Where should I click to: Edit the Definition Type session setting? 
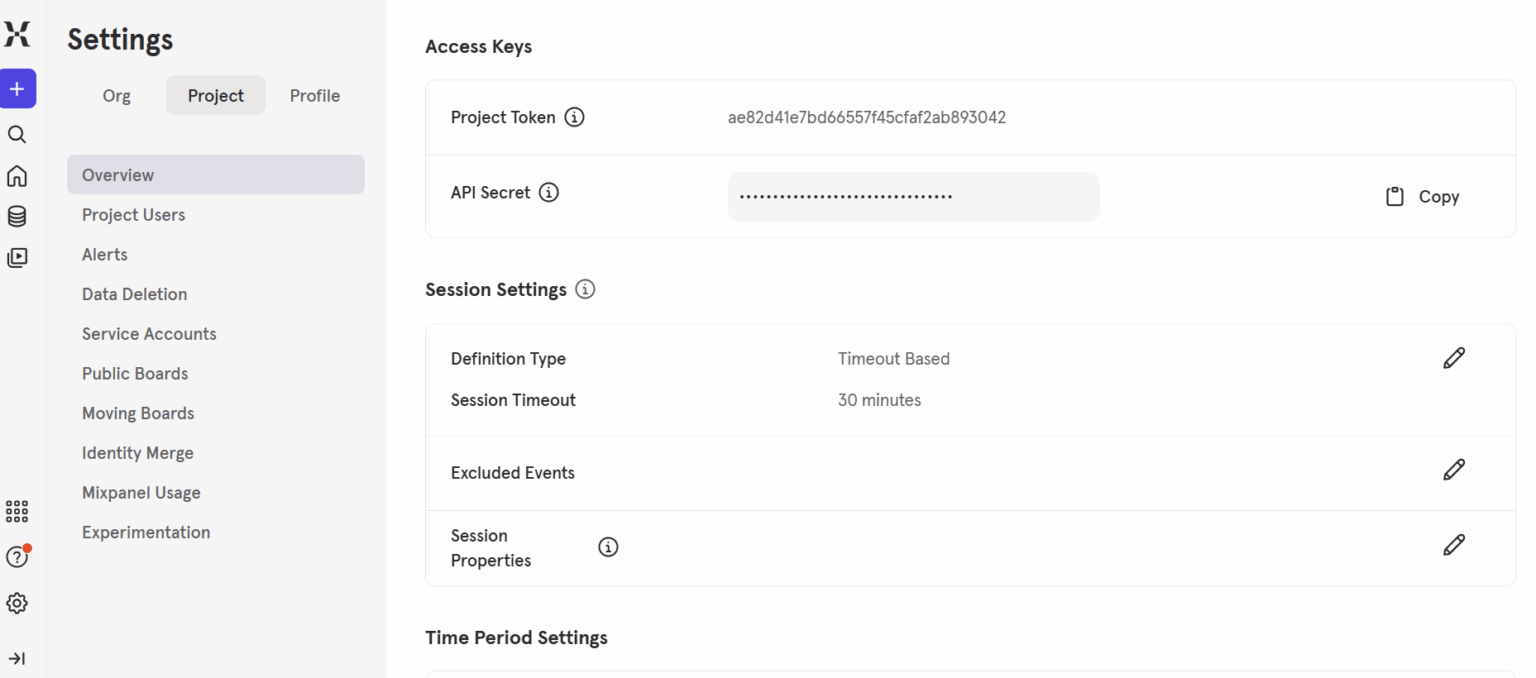click(x=1454, y=357)
